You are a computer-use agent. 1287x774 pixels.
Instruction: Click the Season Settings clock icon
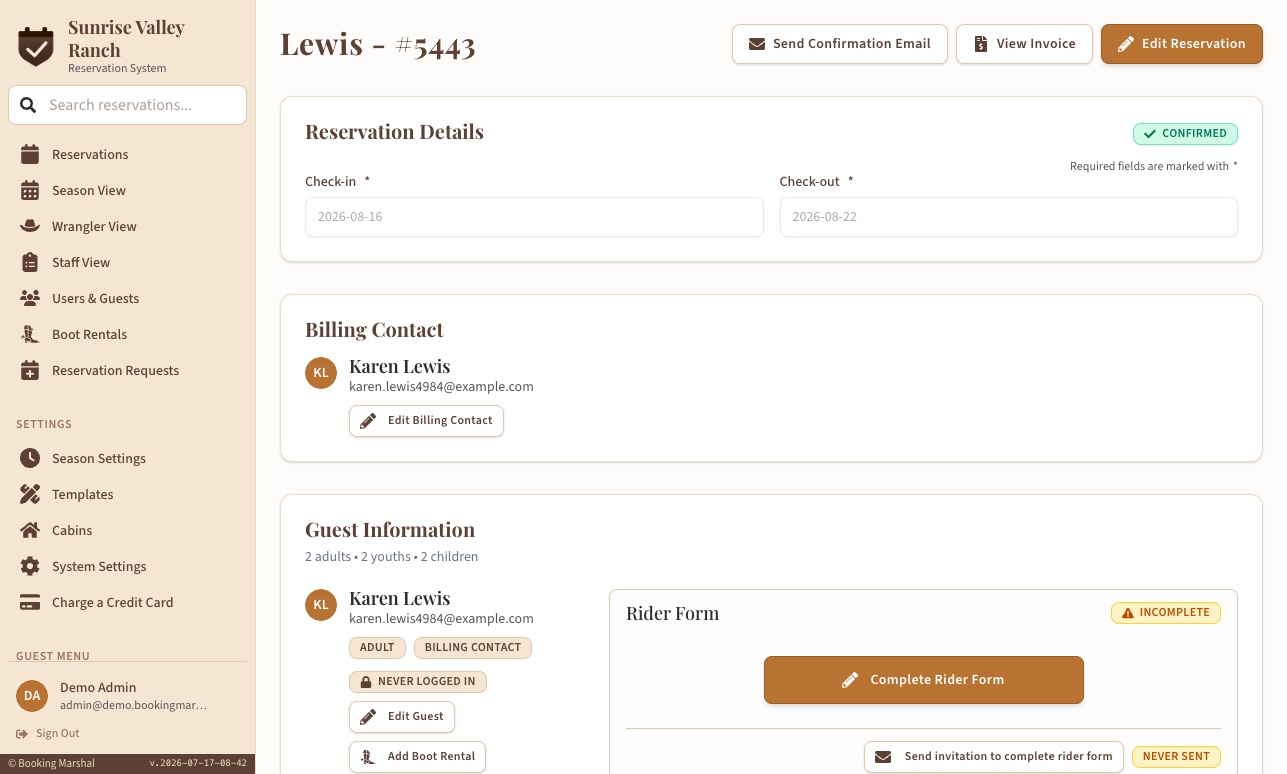(x=30, y=458)
